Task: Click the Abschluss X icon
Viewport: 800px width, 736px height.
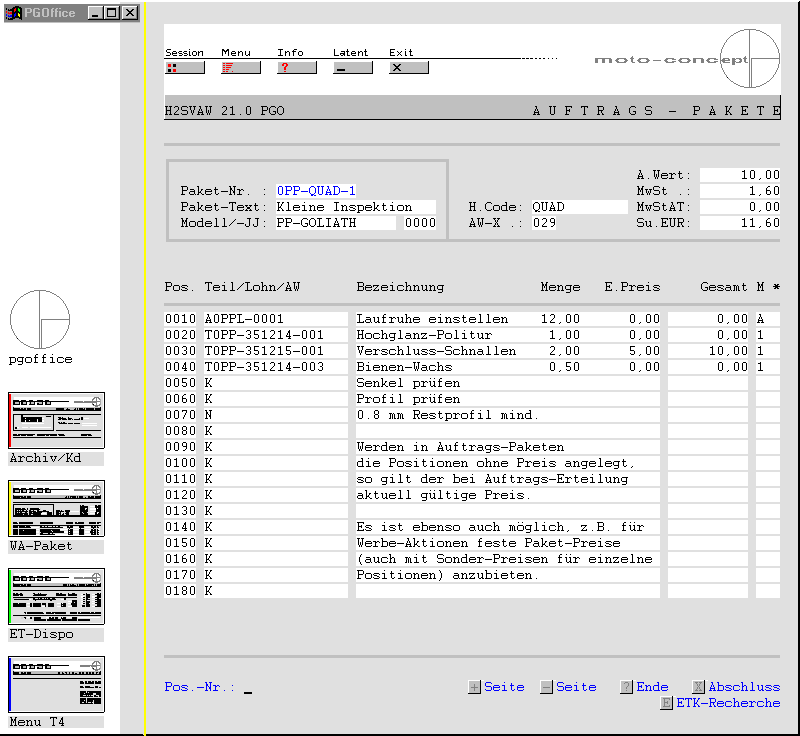Action: pos(698,687)
